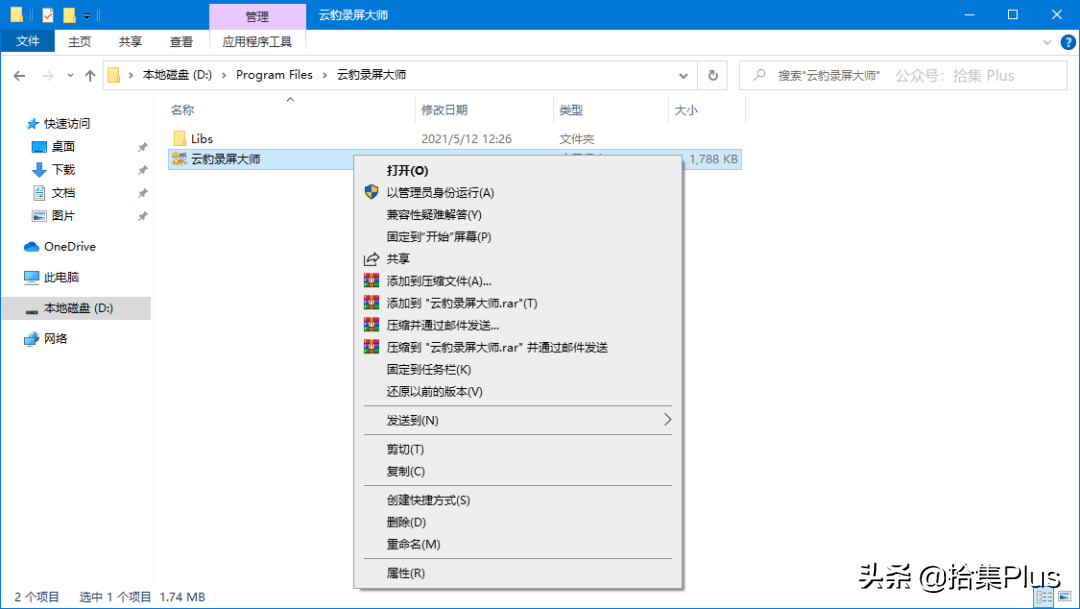1080x609 pixels.
Task: Open 属性(R) from context menu
Action: (x=518, y=573)
